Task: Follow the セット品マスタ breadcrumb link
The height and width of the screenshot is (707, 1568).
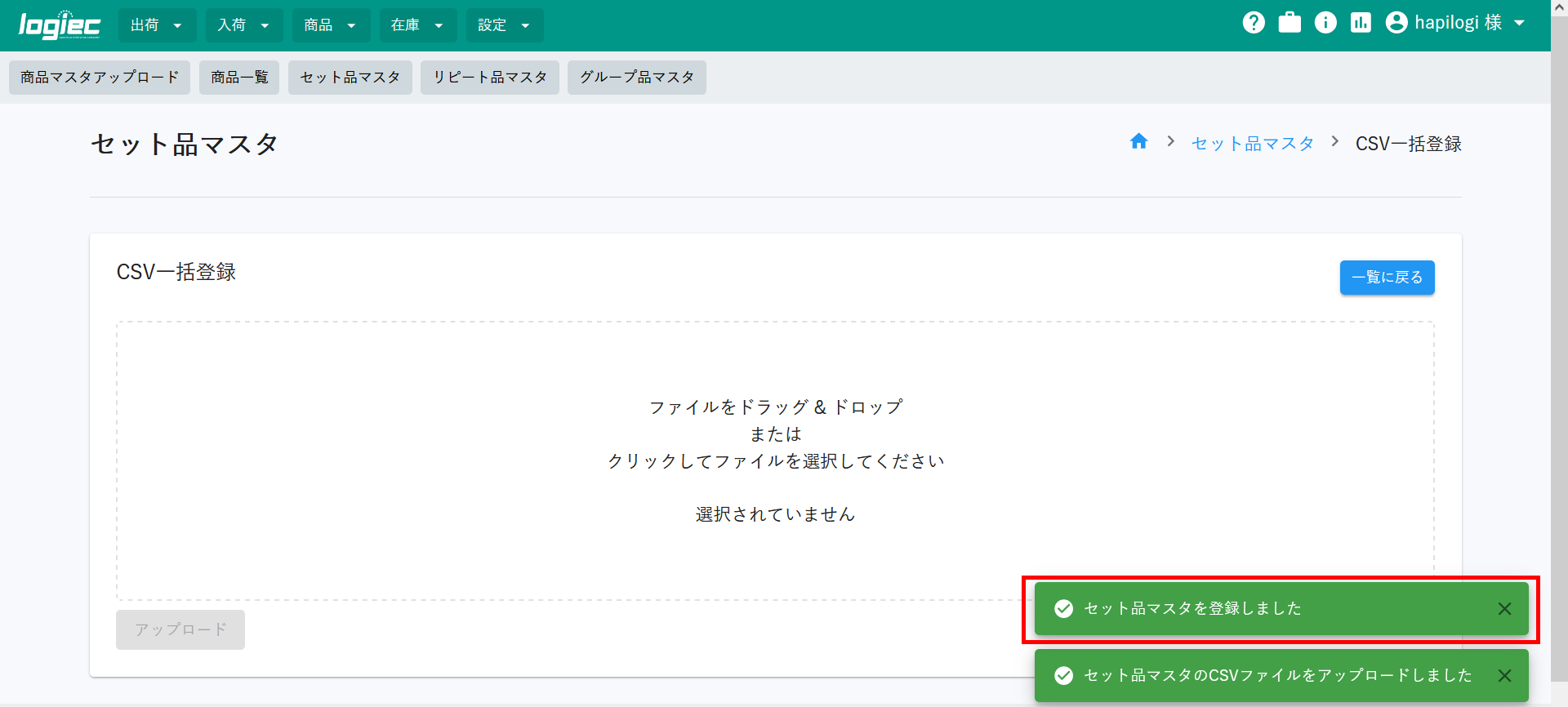Action: pyautogui.click(x=1253, y=144)
